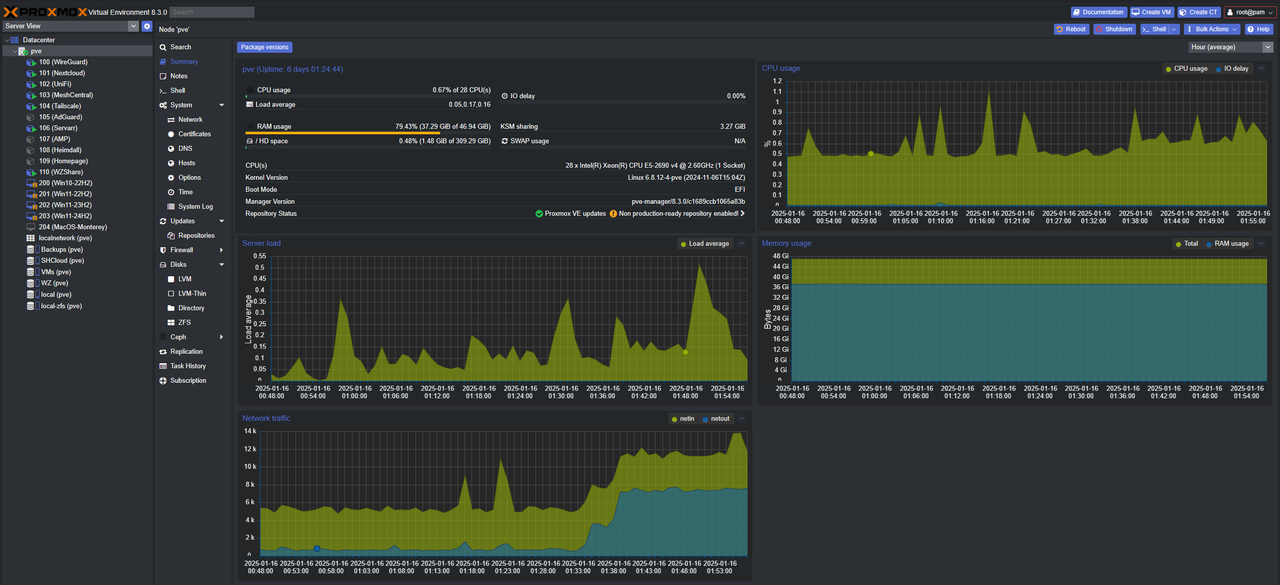Open DNS settings
1280x585 pixels.
pos(179,148)
